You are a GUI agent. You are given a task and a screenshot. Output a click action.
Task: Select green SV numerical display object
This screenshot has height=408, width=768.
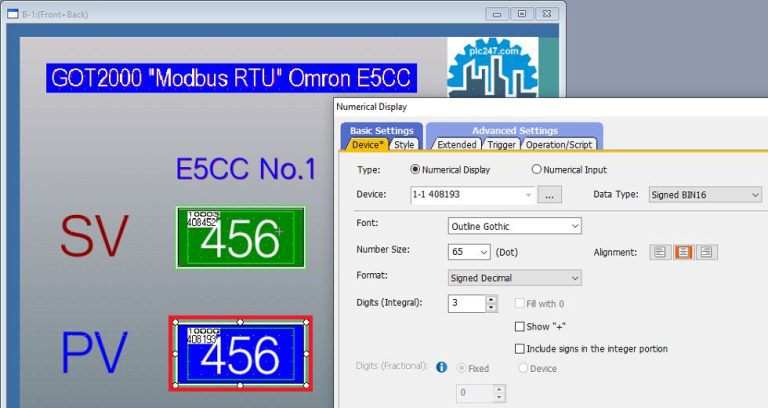pos(240,238)
